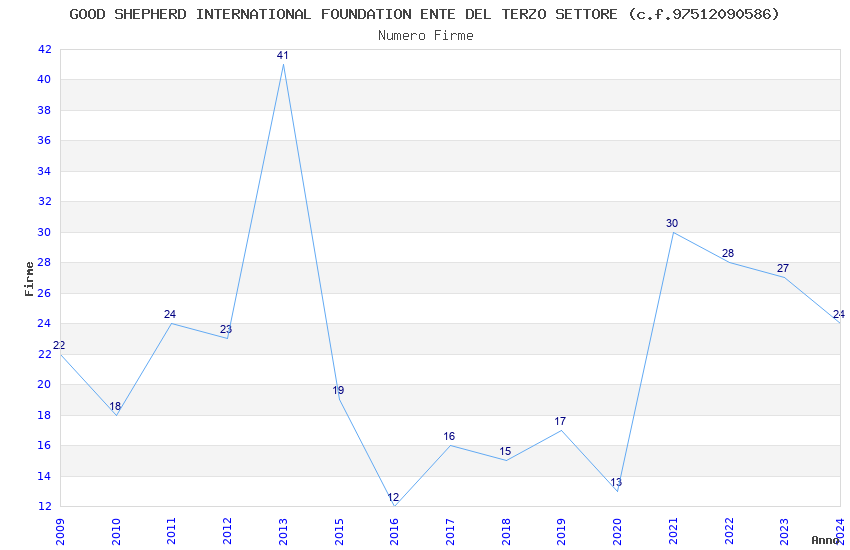
Task: Click the x-axis year 2009
Action: click(x=60, y=531)
